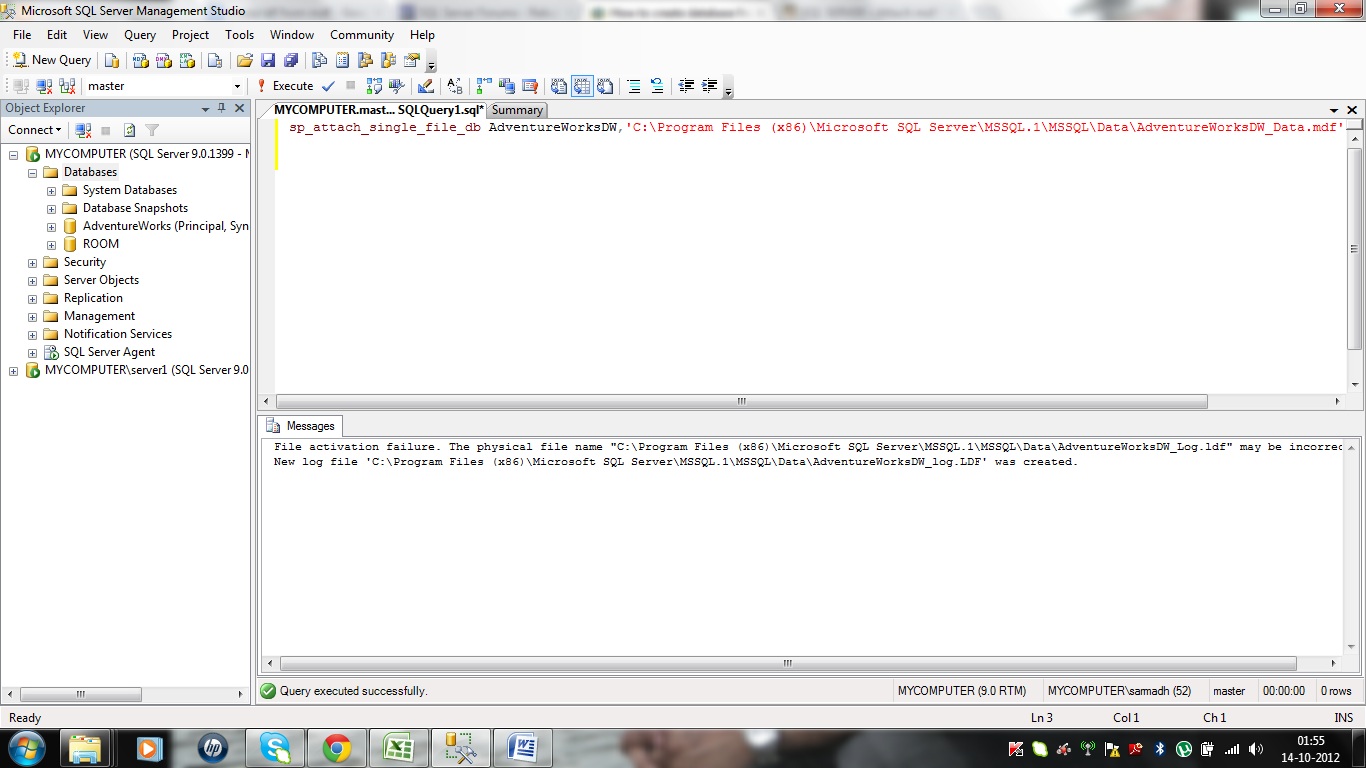
Task: Open the Connect menu in Object Explorer
Action: point(34,130)
